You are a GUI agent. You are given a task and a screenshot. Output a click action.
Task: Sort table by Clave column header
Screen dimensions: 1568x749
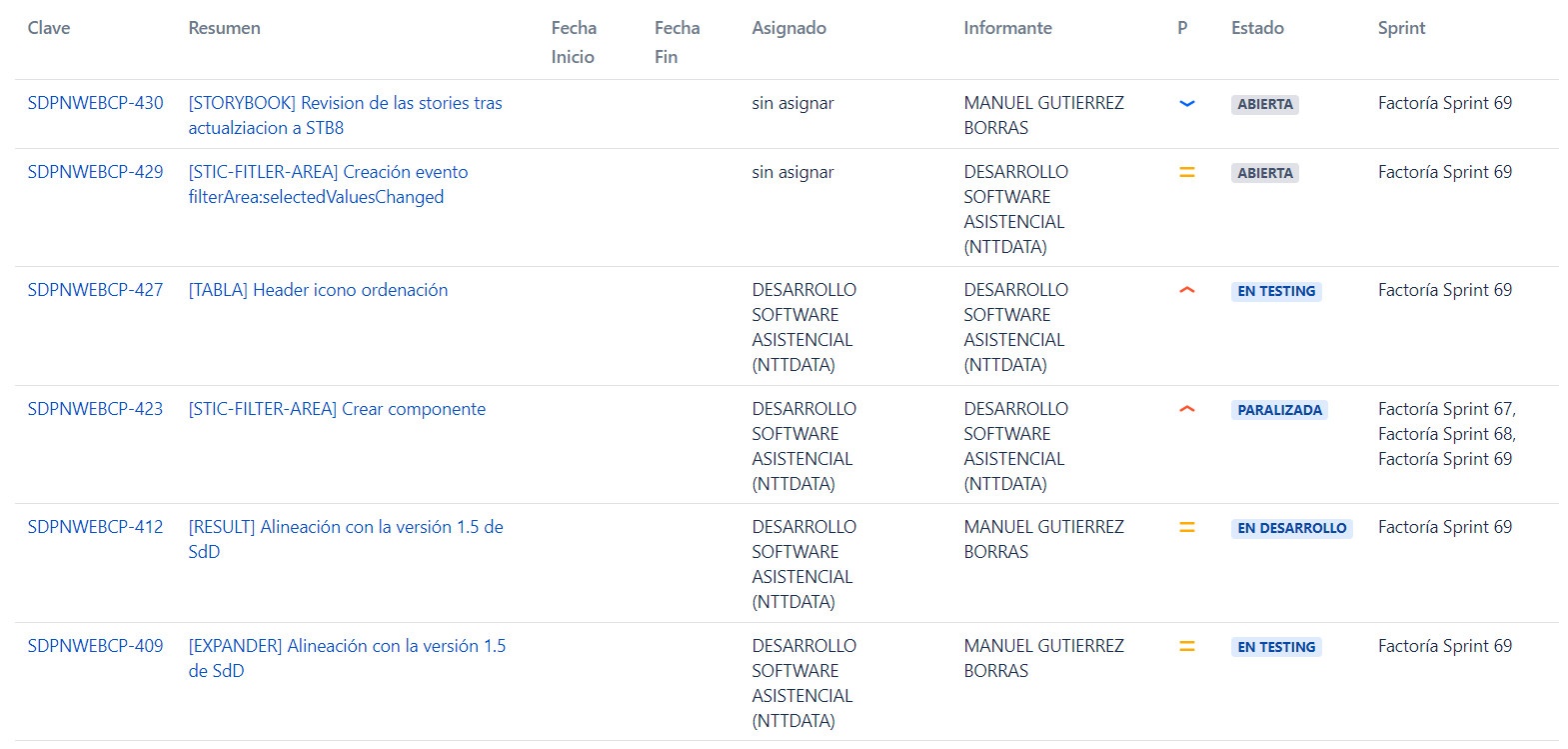click(x=49, y=28)
